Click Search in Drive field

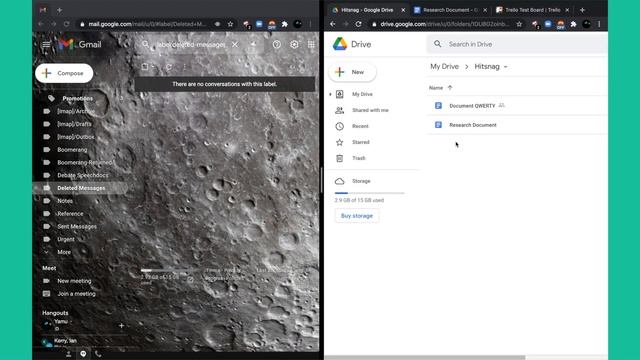click(x=517, y=44)
